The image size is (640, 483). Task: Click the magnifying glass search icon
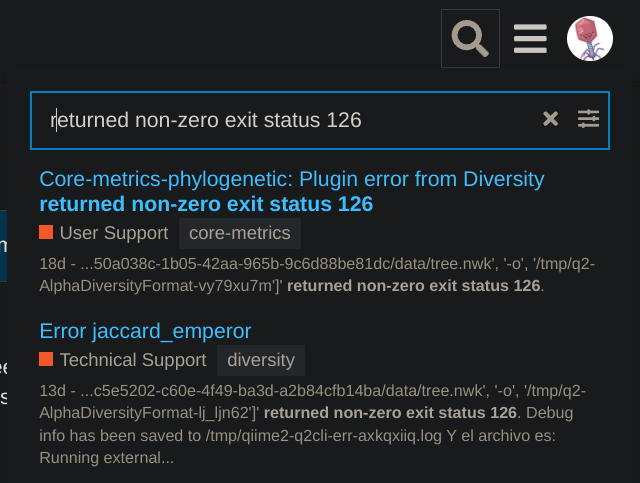click(470, 38)
